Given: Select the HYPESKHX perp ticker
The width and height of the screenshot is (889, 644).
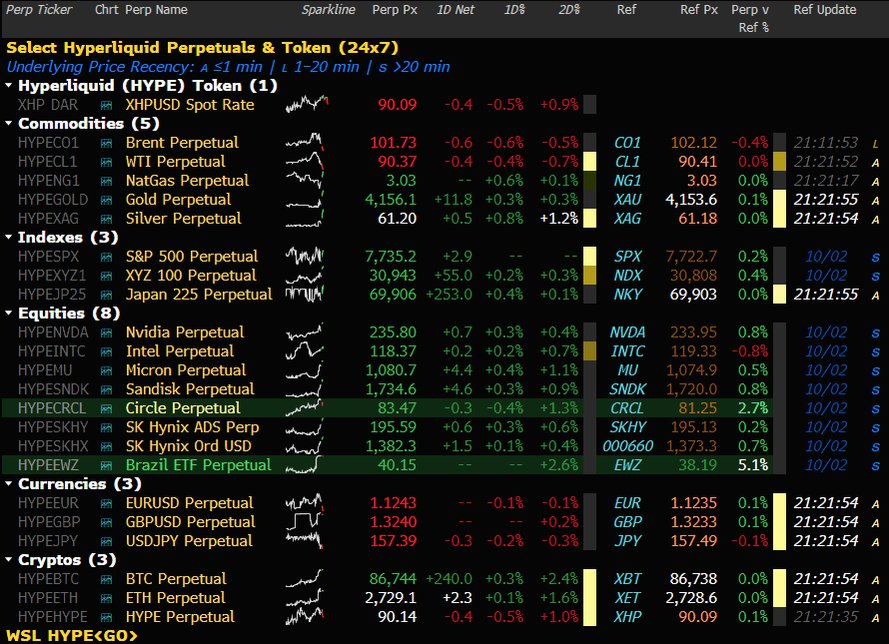Looking at the screenshot, I should [x=53, y=447].
